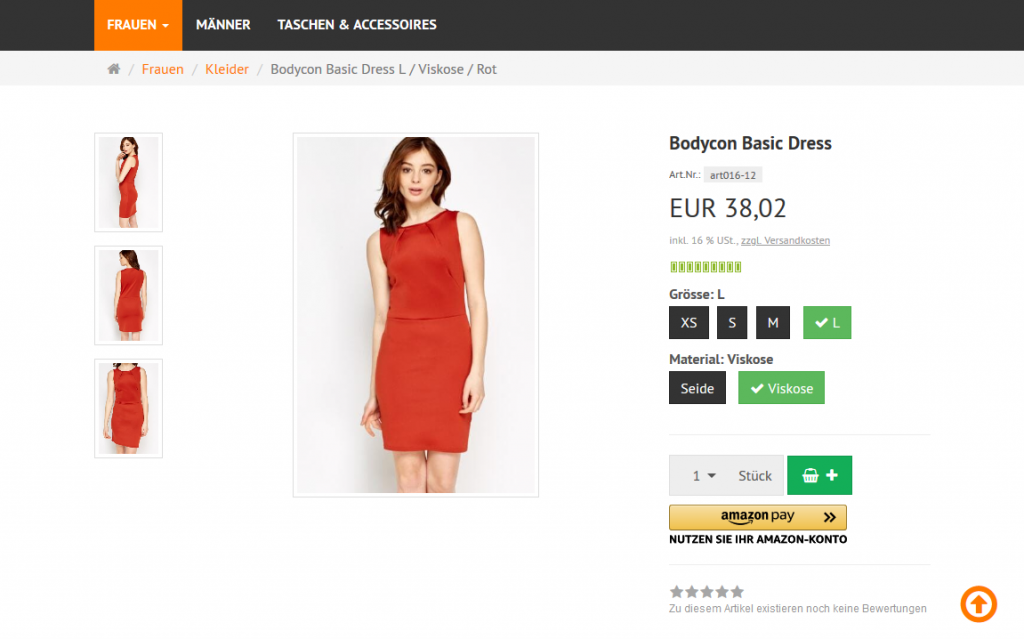
Task: Choose the checked size L option
Action: pos(826,323)
